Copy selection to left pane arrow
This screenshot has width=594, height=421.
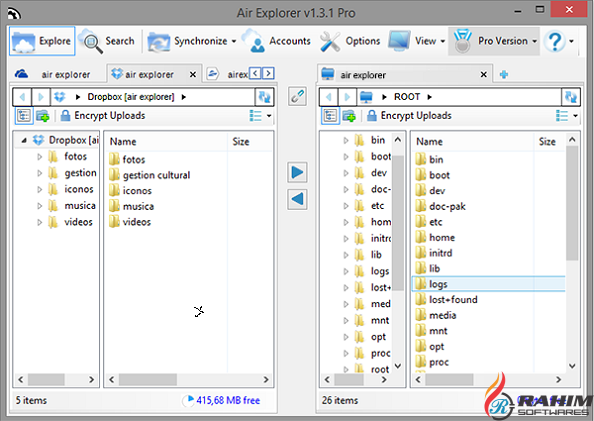tap(297, 199)
